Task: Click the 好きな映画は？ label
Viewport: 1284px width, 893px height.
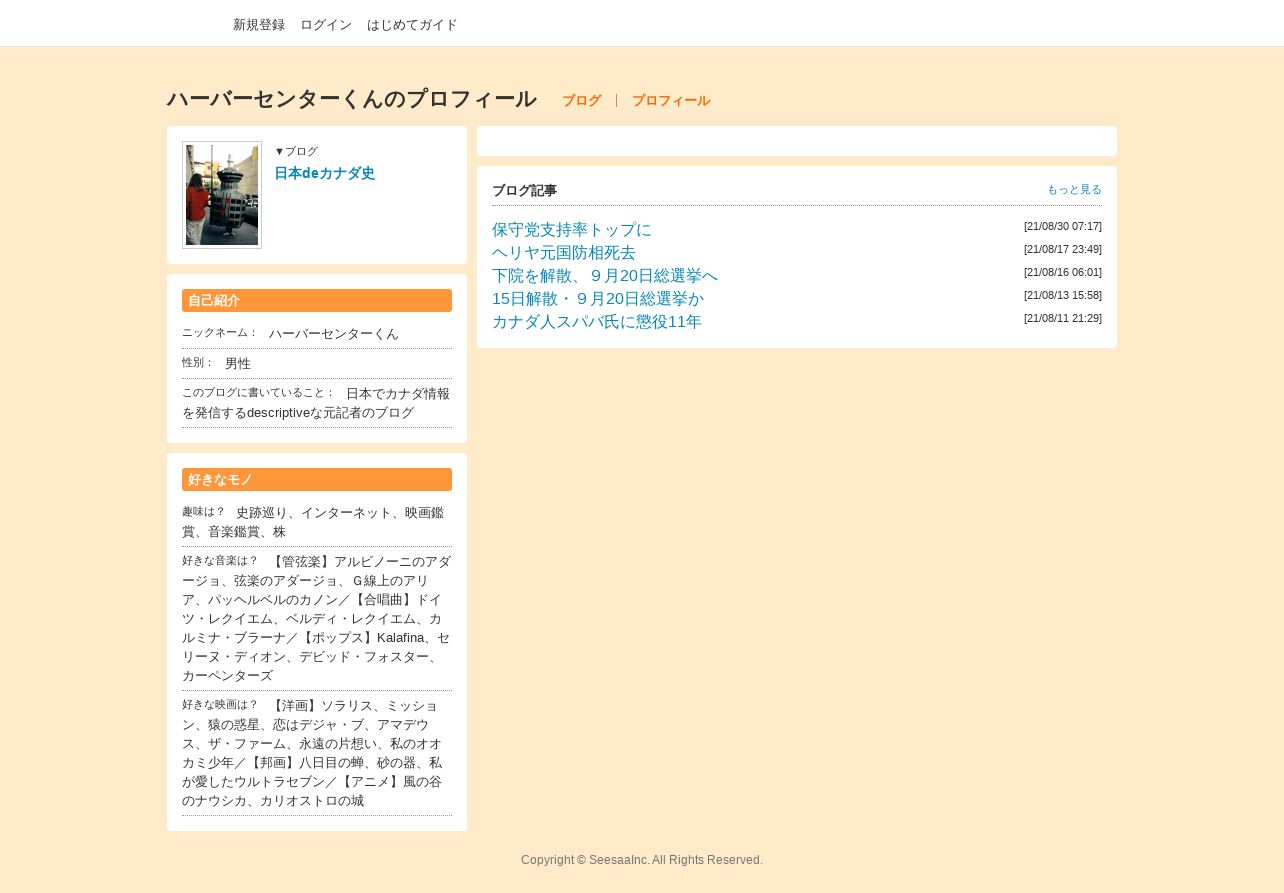Action: pyautogui.click(x=220, y=705)
